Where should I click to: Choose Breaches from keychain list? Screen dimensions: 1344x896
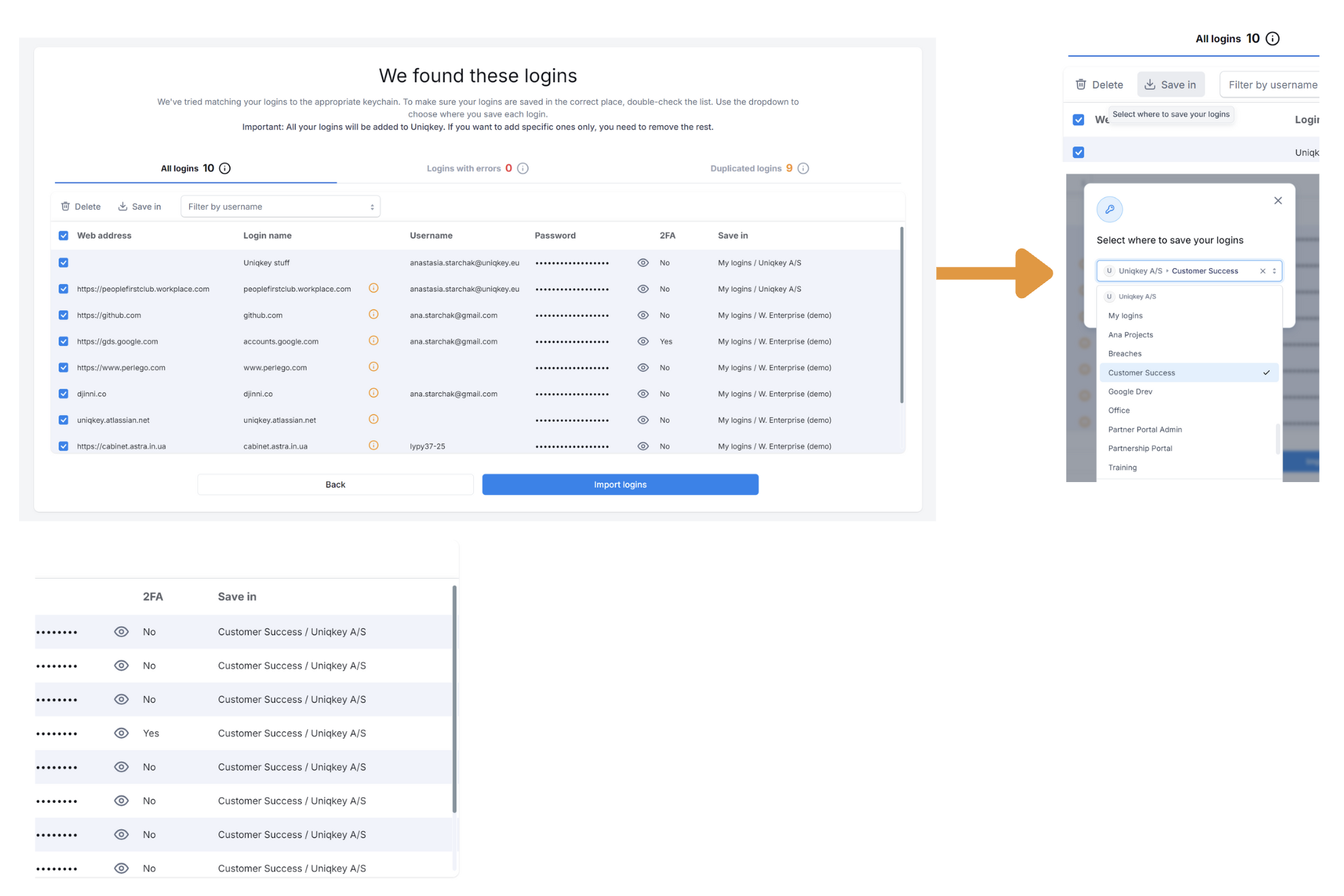[1189, 353]
